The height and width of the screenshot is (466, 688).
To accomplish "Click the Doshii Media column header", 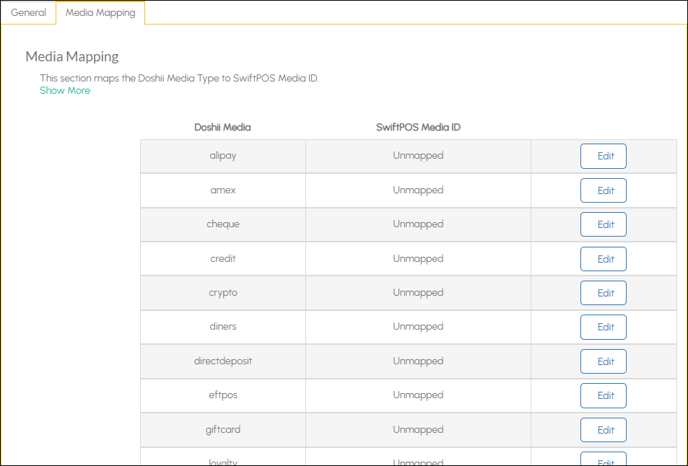I will [x=222, y=127].
